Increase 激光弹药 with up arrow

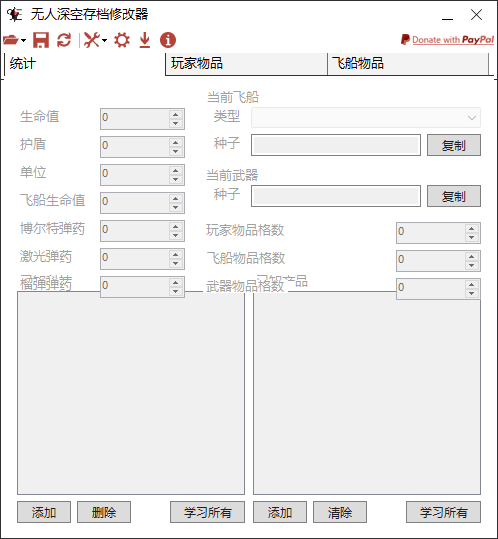(176, 254)
